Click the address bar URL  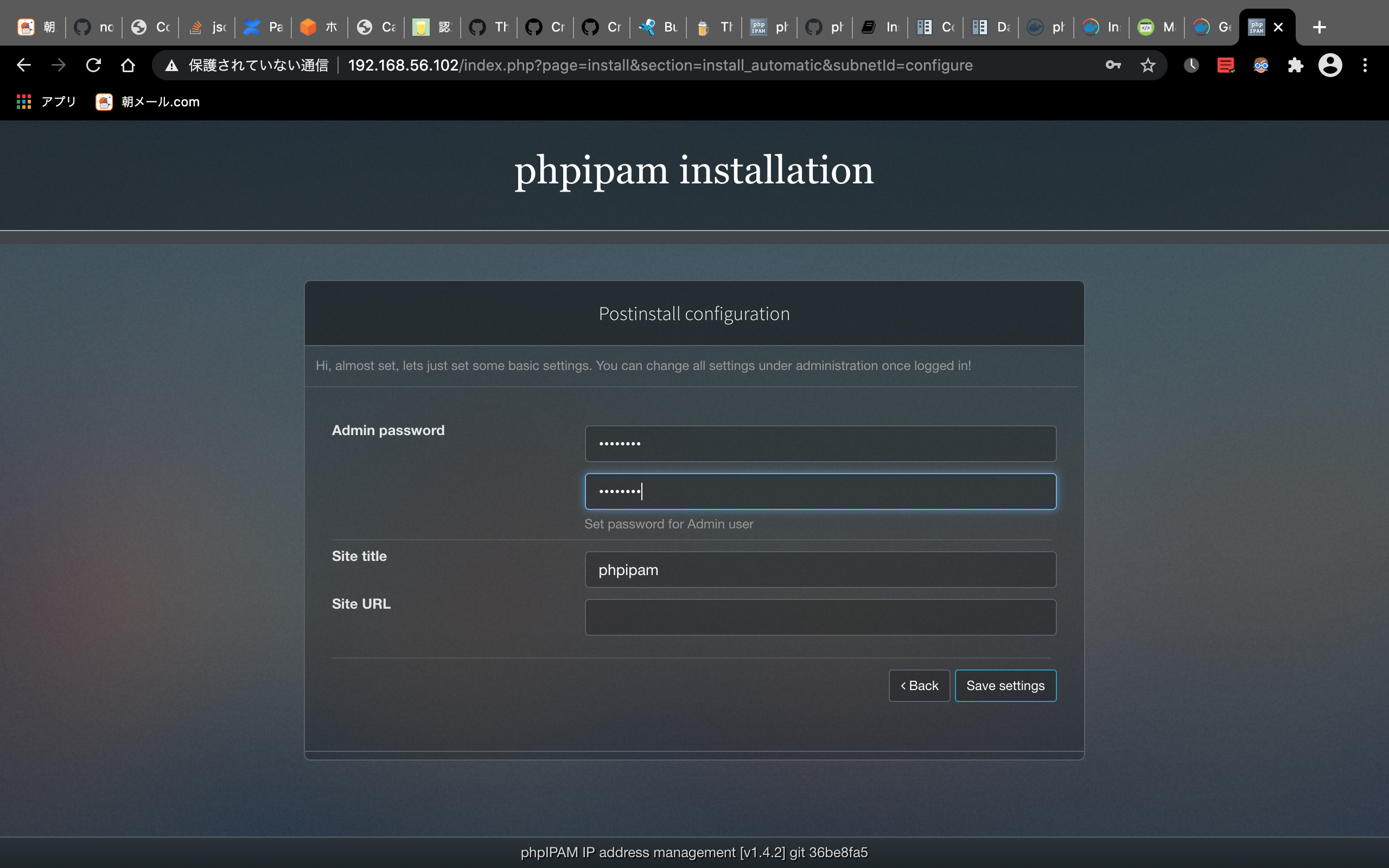coord(660,65)
